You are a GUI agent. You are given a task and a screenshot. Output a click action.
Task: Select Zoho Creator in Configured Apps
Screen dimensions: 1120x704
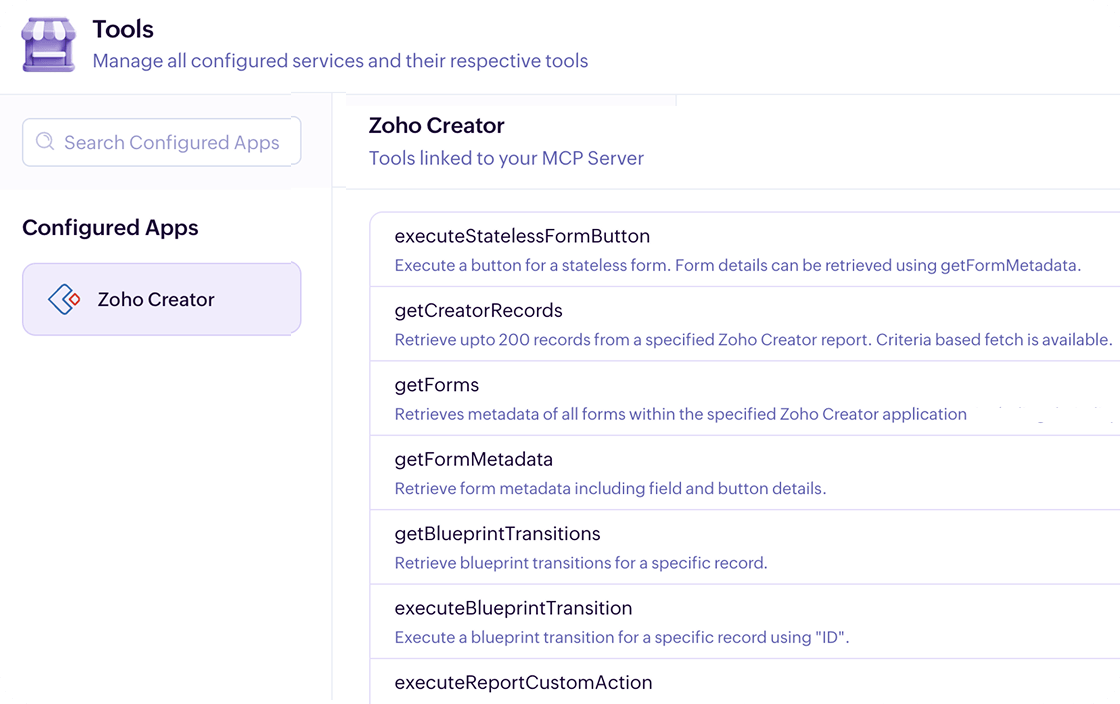pos(161,299)
